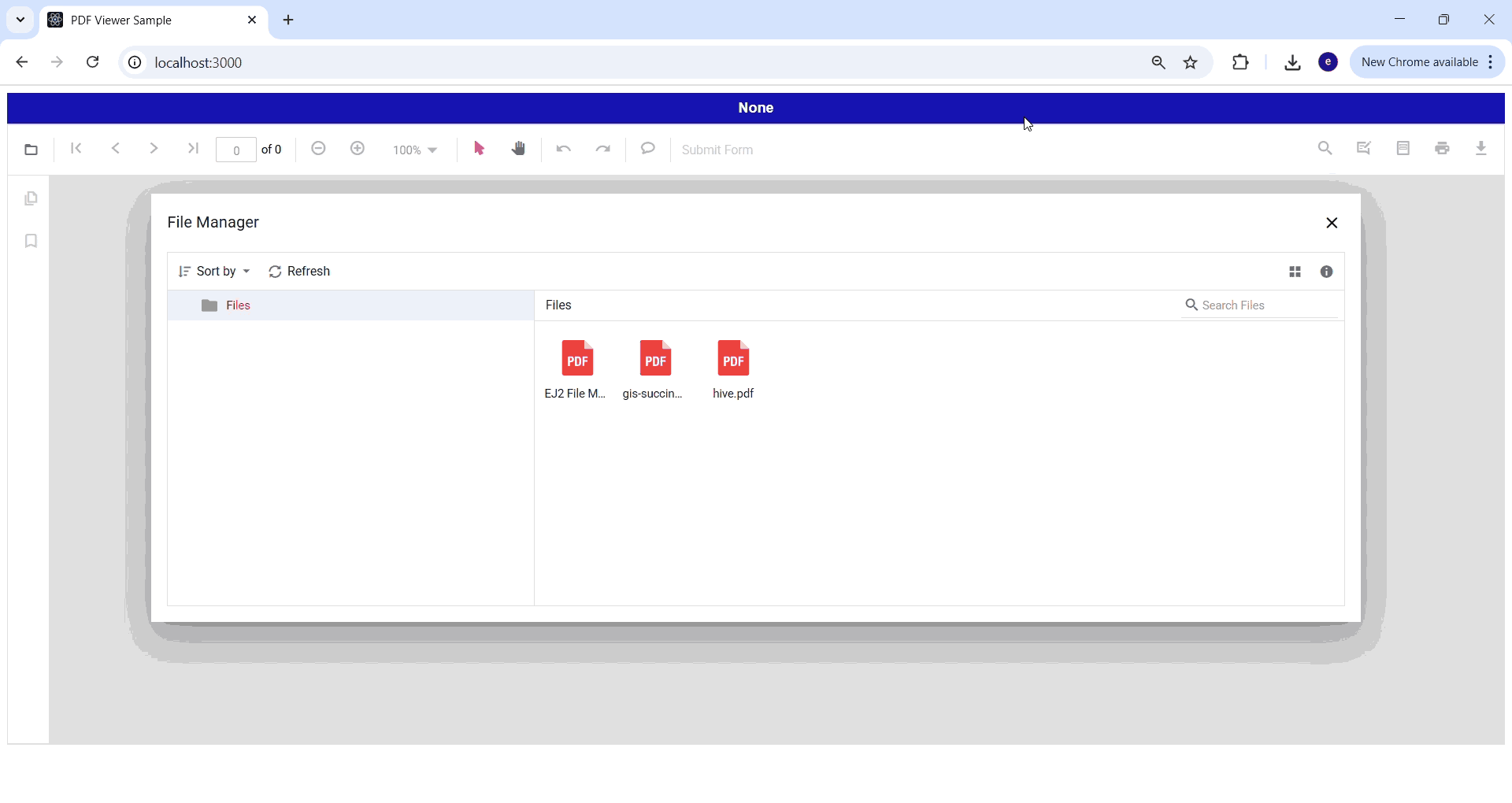Open the zoom percentage dropdown

(415, 150)
